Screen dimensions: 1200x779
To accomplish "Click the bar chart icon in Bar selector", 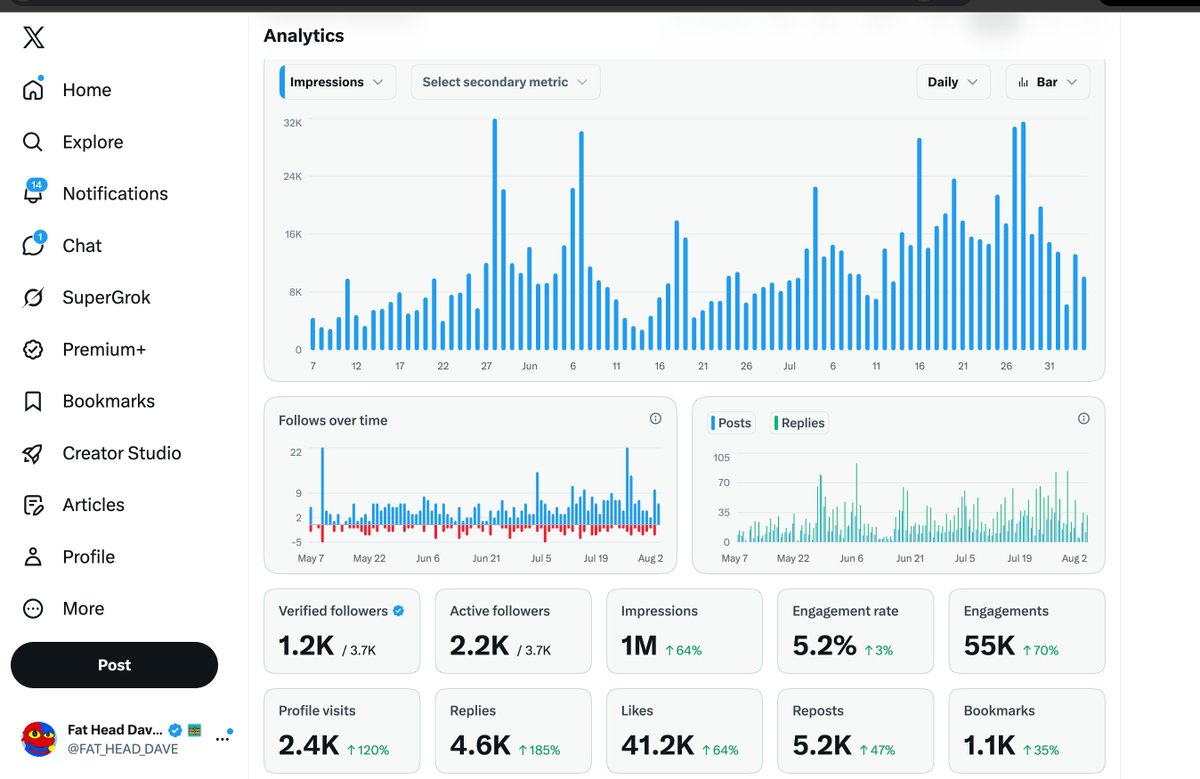I will pyautogui.click(x=1023, y=82).
